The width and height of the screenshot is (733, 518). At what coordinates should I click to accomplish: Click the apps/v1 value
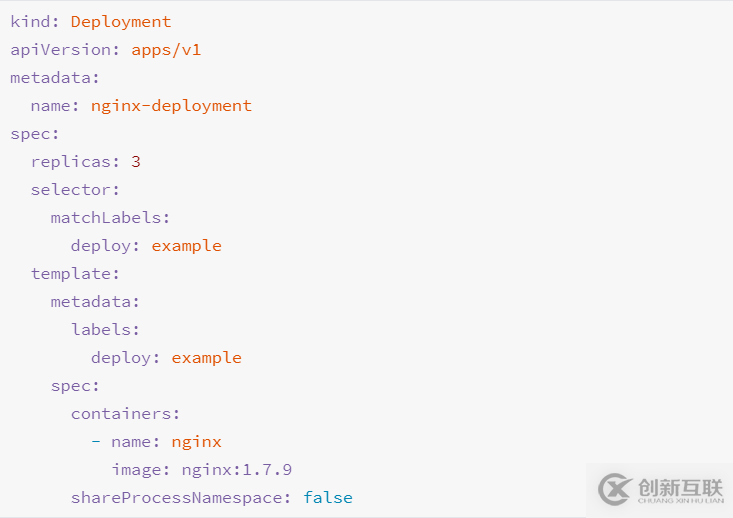pyautogui.click(x=166, y=49)
